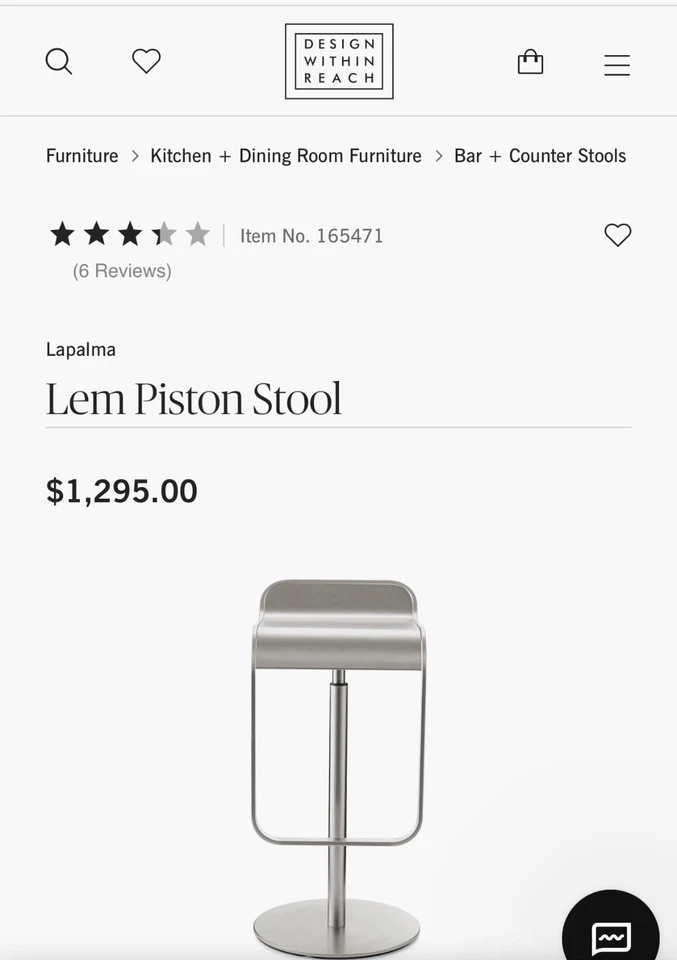This screenshot has width=677, height=960.
Task: View the 6 Reviews link
Action: [x=122, y=271]
